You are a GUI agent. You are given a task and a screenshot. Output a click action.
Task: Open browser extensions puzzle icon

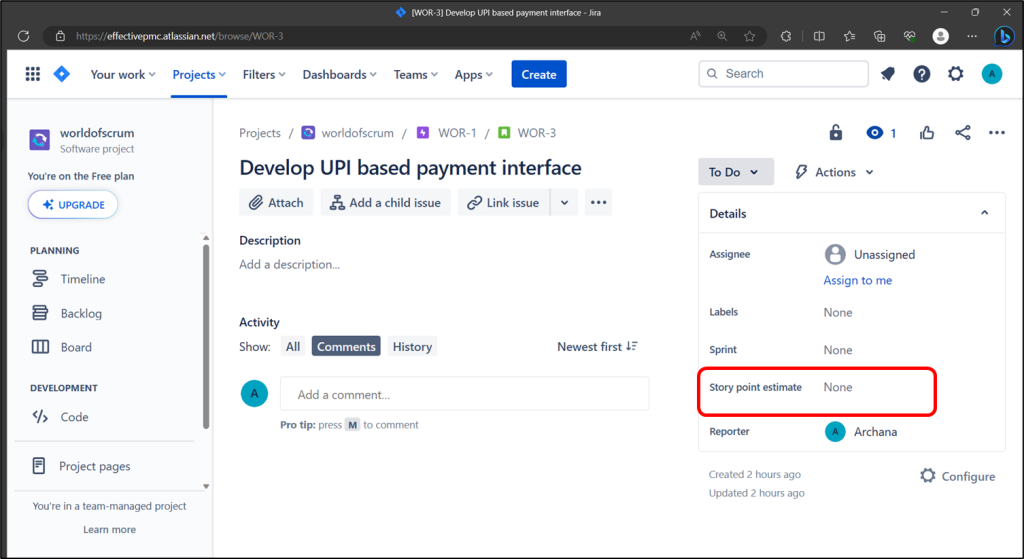coord(786,36)
